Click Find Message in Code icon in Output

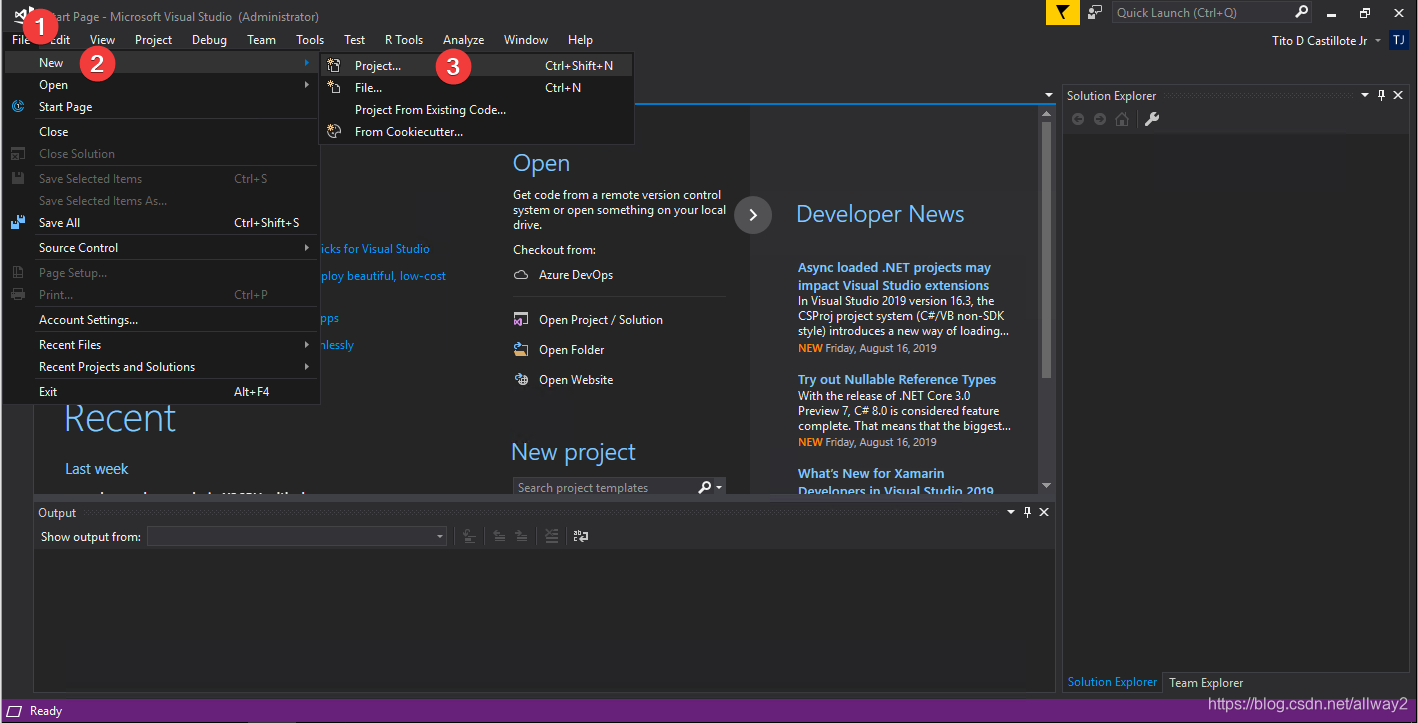tap(468, 536)
